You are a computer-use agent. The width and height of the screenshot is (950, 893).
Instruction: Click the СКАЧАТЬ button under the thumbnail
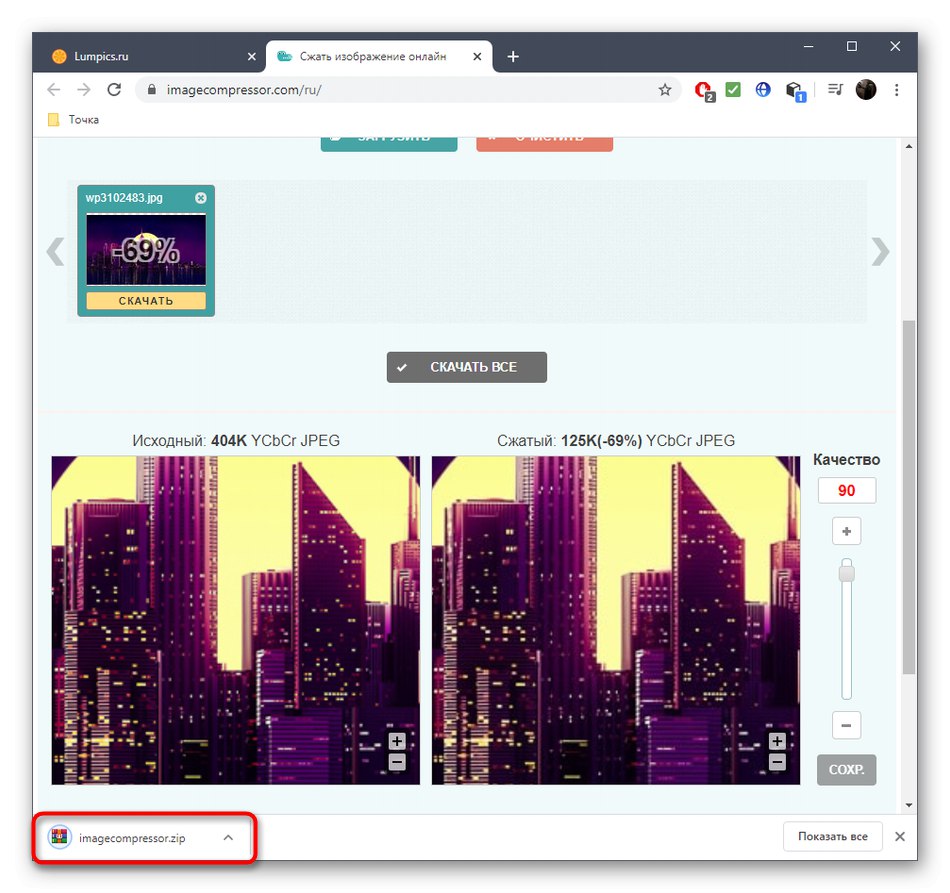pos(146,300)
